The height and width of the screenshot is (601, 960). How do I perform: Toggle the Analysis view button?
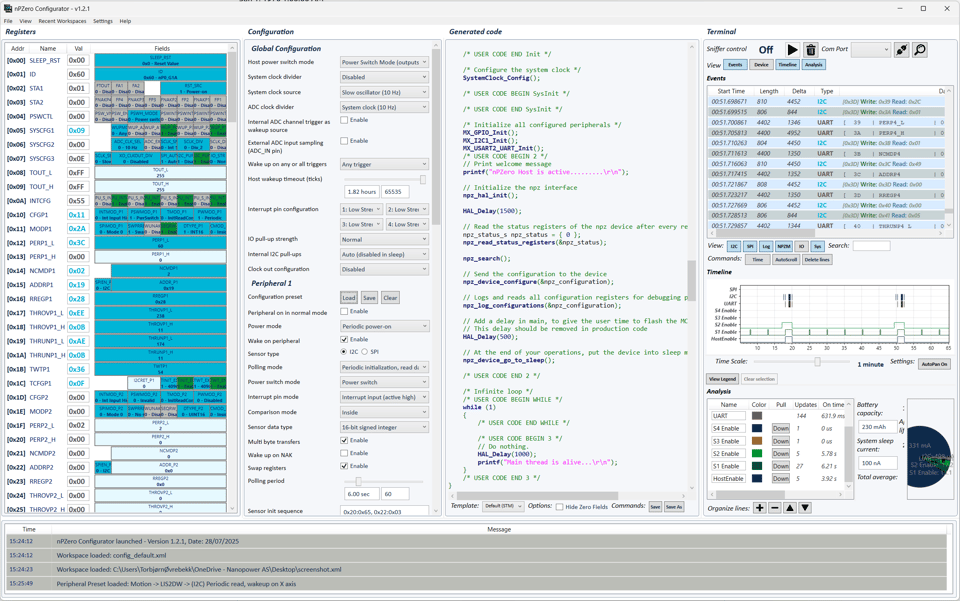tap(814, 65)
